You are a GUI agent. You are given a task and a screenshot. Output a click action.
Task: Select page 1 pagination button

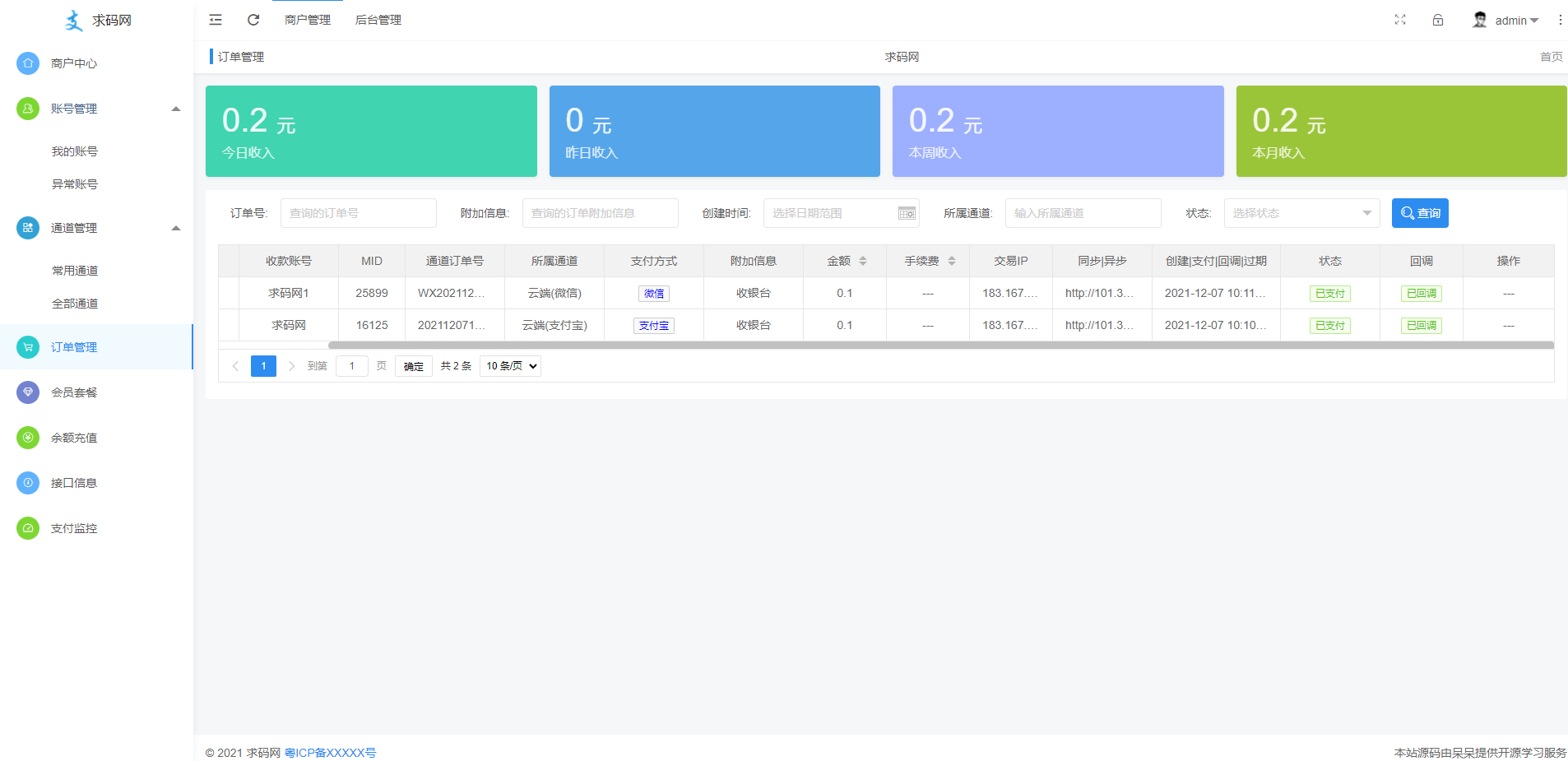[263, 366]
